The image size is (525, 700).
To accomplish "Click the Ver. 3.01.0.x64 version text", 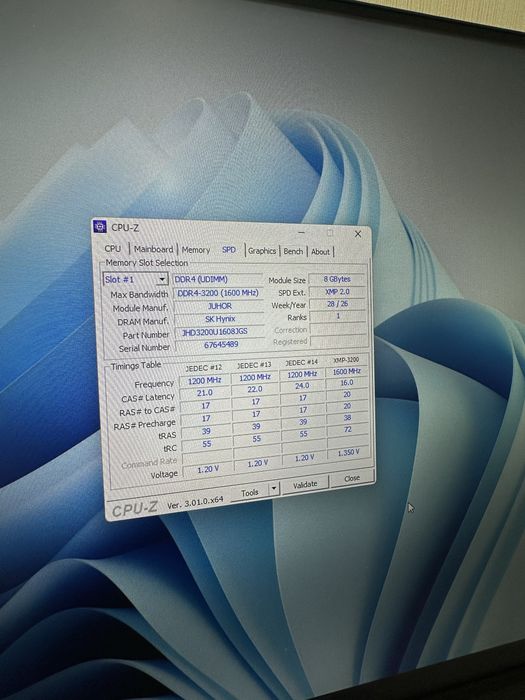I will (x=195, y=502).
